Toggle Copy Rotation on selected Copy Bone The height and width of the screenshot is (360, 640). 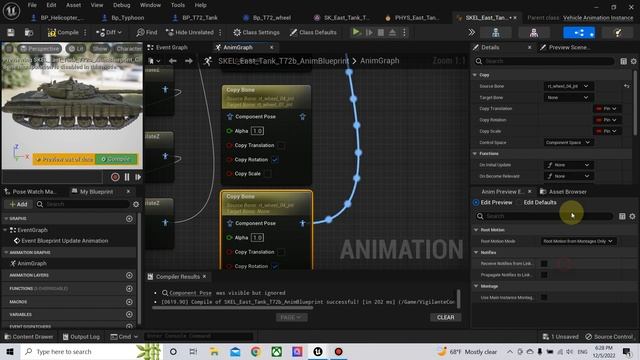point(275,266)
